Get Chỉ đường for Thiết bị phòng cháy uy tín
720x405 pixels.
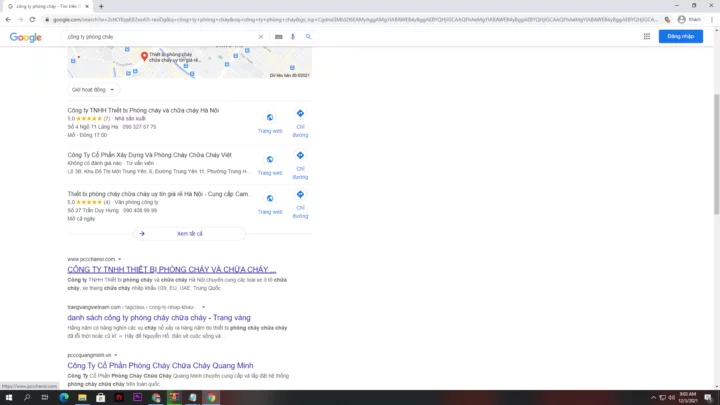300,204
